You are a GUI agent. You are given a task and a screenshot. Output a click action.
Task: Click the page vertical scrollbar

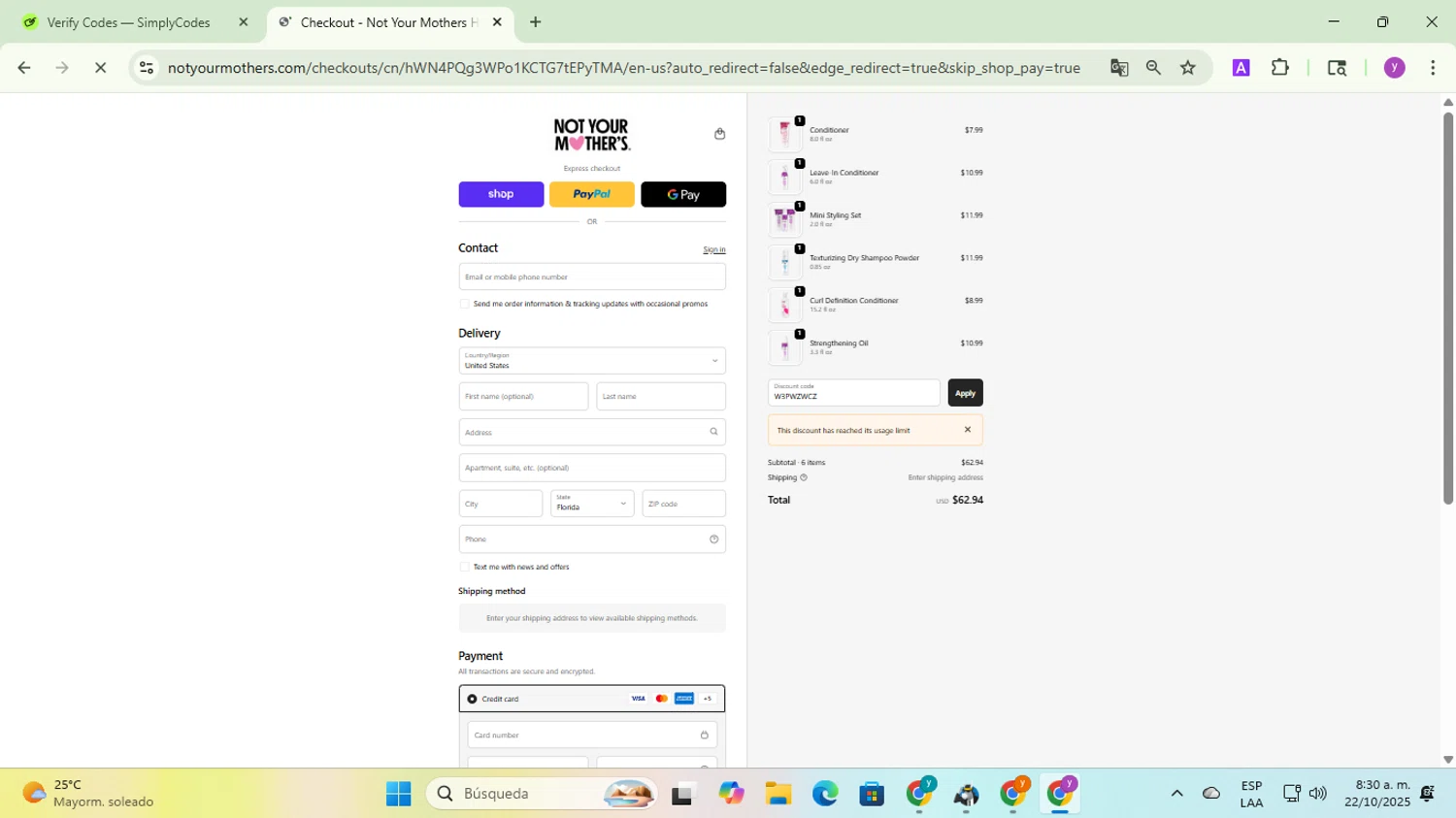(x=1448, y=309)
